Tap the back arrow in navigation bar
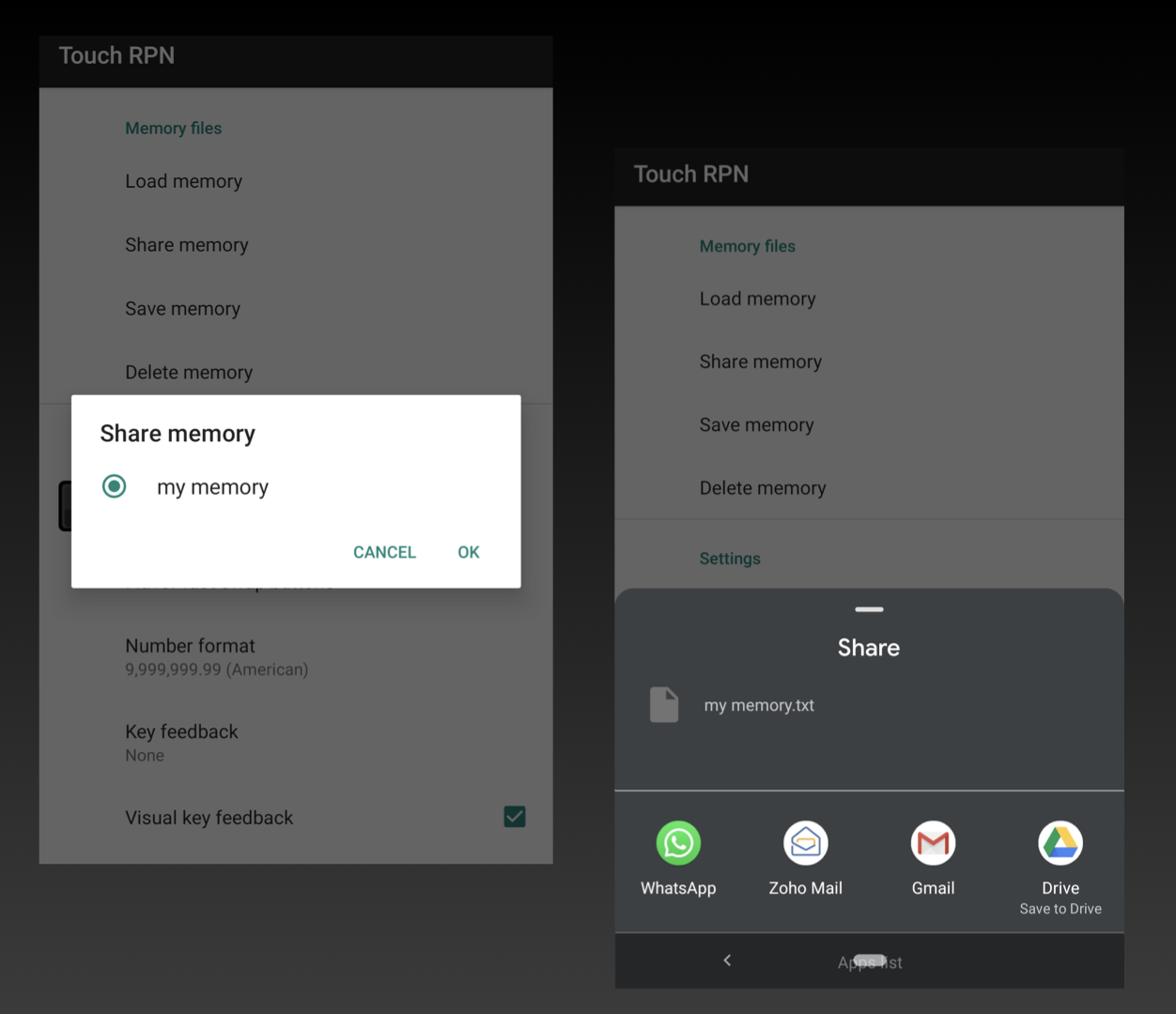Screen dimensions: 1176x1014 [727, 960]
